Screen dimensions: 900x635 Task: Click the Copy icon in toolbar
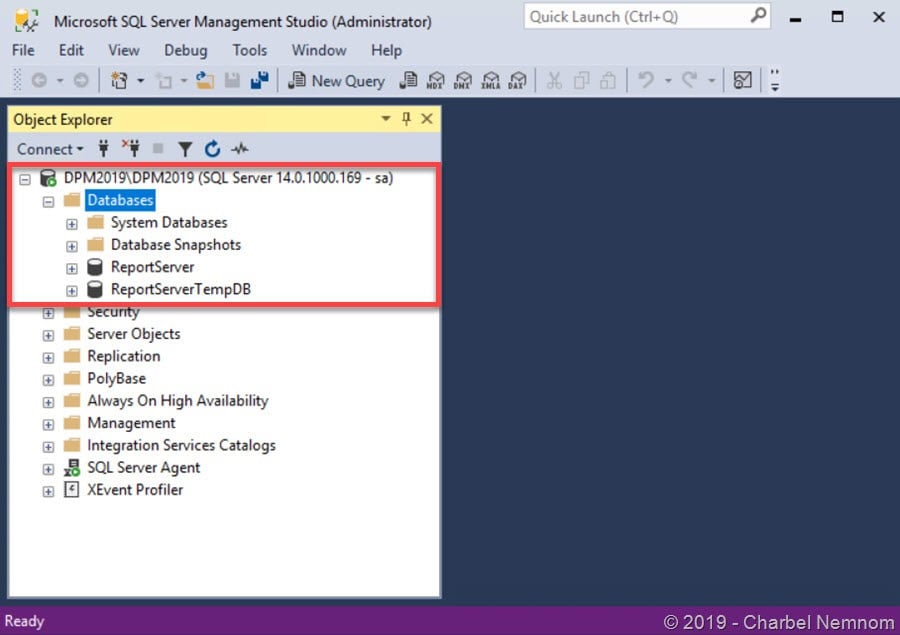[581, 80]
